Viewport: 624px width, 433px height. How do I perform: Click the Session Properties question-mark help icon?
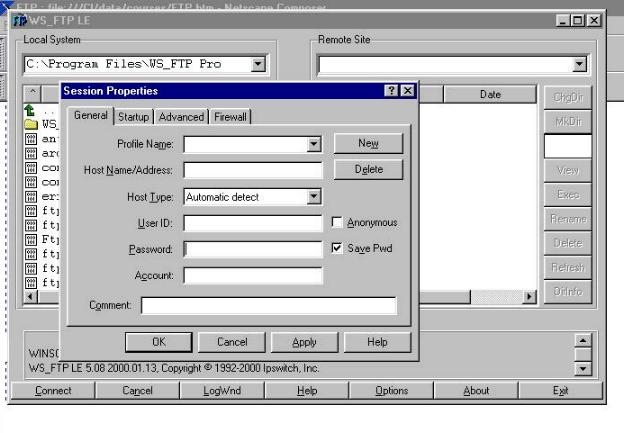tap(391, 91)
